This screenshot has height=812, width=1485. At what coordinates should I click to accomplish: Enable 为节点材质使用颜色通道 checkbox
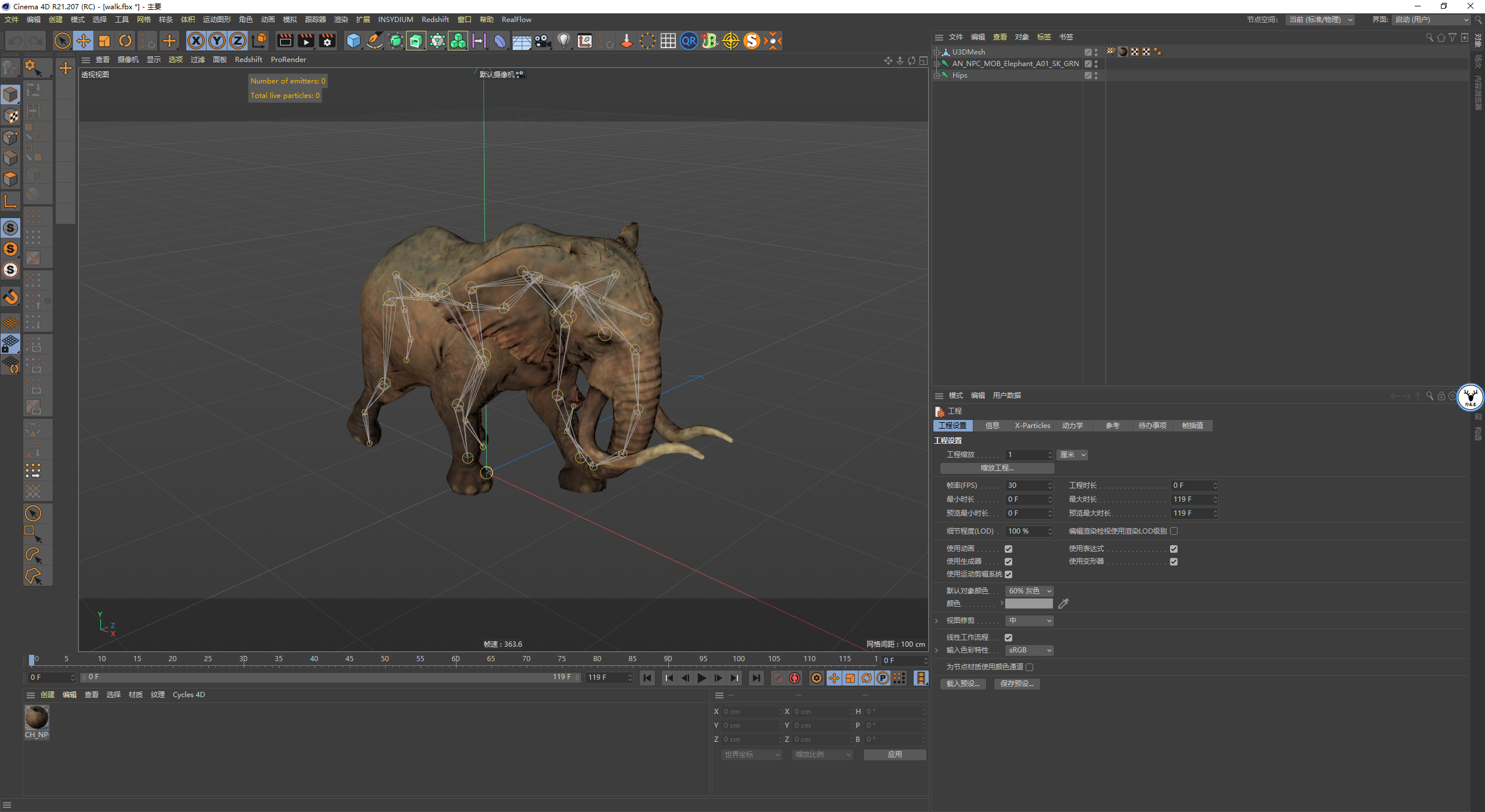pos(1030,667)
